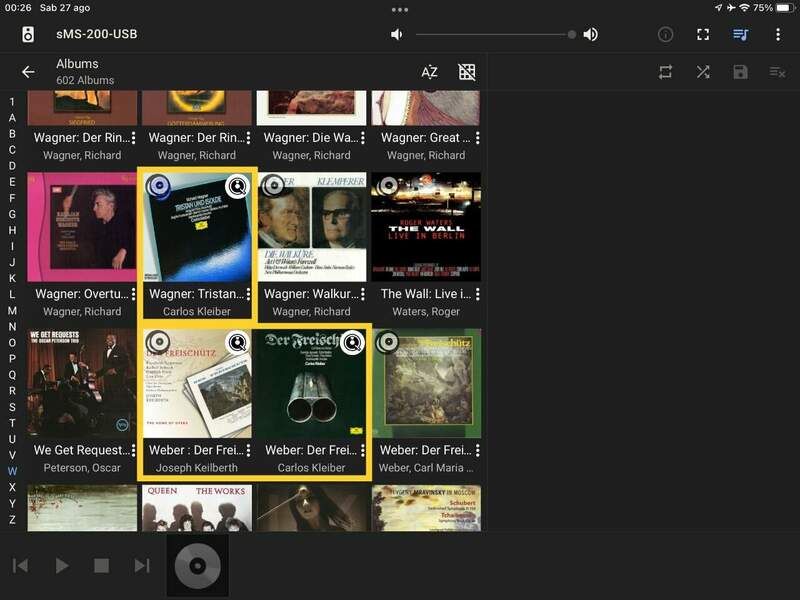Screen dimensions: 800x600
Task: Toggle repeat mode
Action: (665, 72)
